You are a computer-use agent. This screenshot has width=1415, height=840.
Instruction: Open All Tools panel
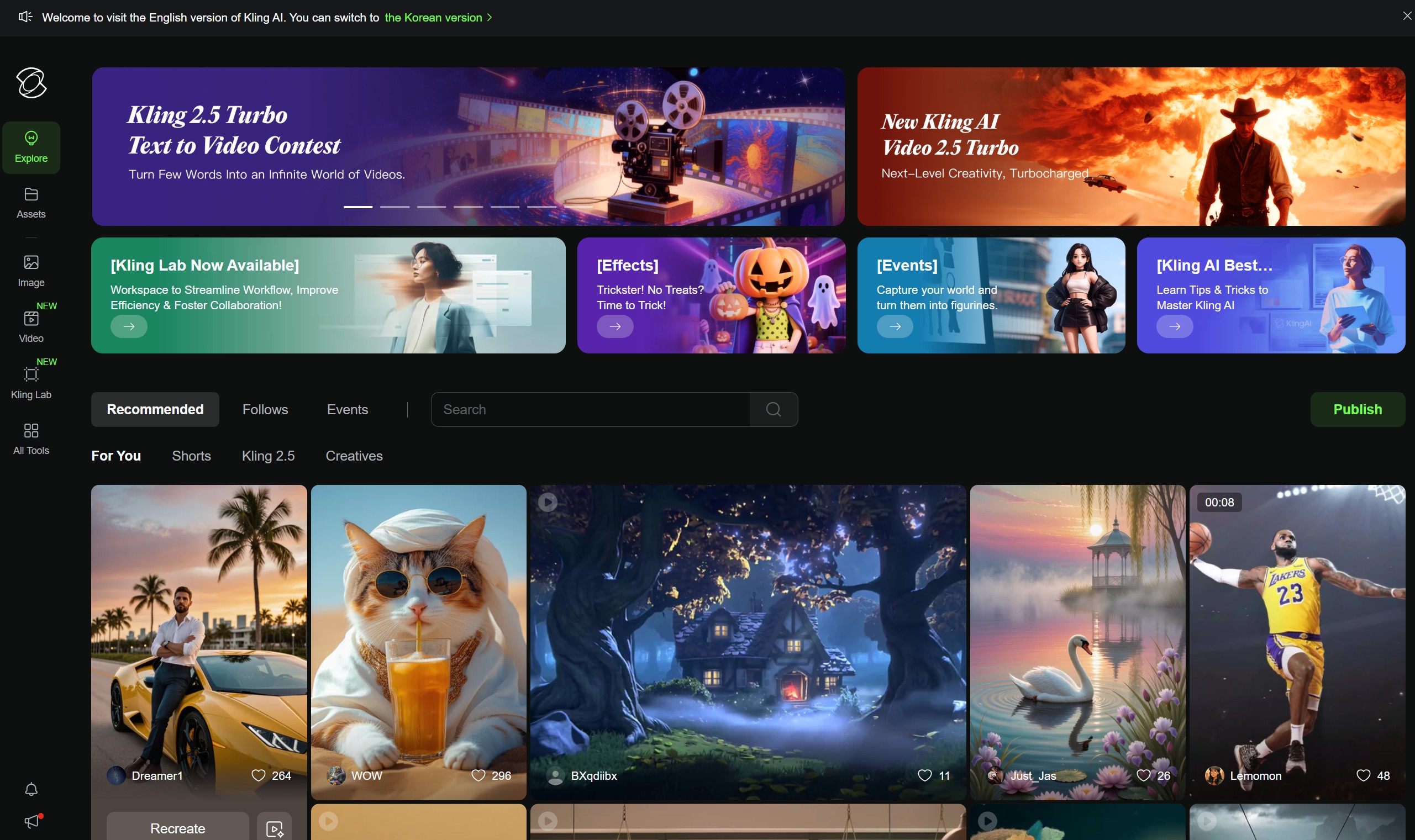pyautogui.click(x=30, y=438)
